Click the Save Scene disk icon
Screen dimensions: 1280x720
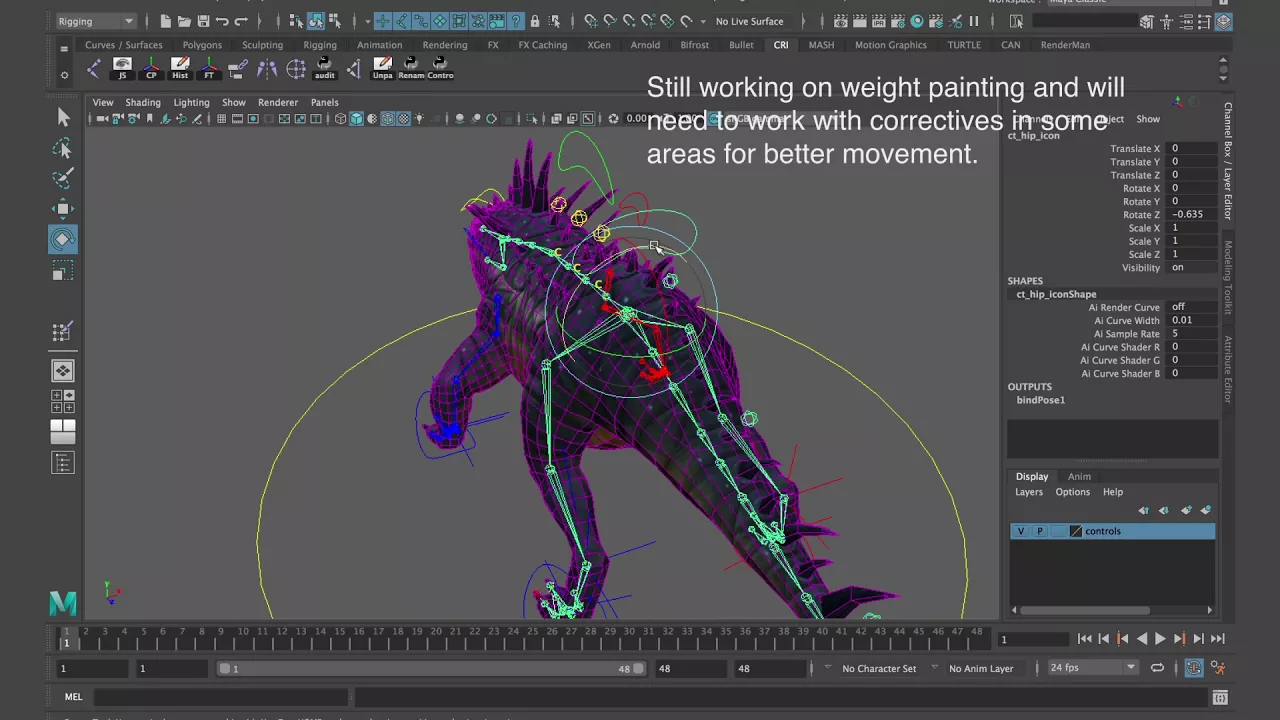coord(203,21)
